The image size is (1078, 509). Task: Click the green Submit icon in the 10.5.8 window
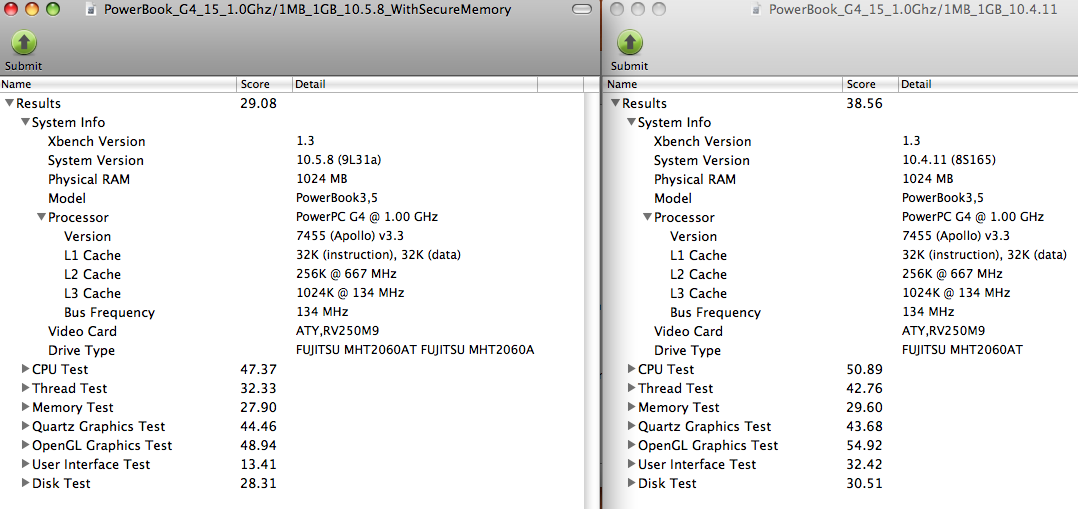24,43
